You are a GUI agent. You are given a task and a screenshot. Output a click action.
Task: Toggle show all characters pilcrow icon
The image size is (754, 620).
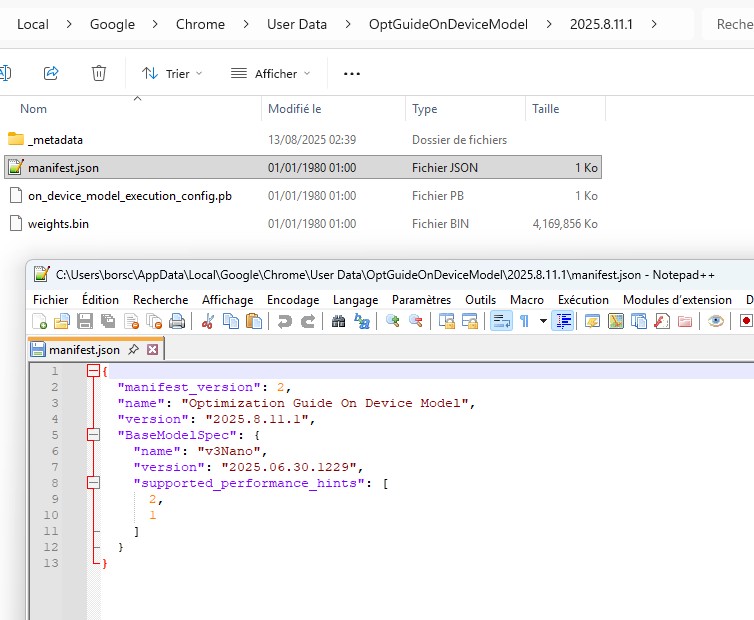(x=525, y=321)
